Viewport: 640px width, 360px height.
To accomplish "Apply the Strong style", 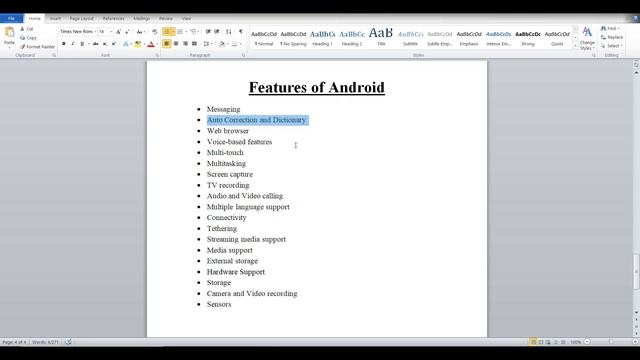I will point(528,38).
